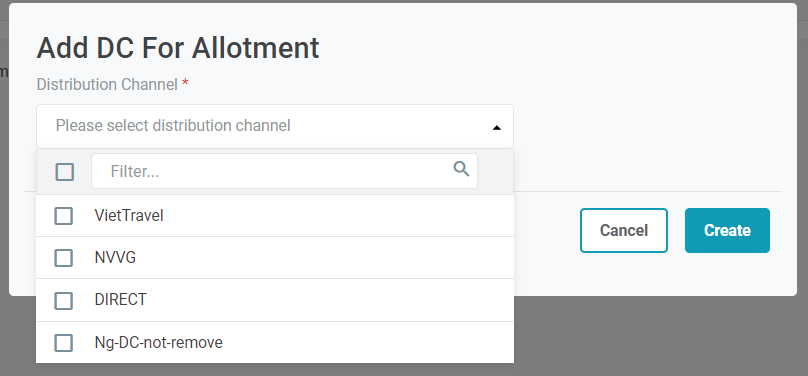808x376 pixels.
Task: Pick the DIRECT option label
Action: 121,300
